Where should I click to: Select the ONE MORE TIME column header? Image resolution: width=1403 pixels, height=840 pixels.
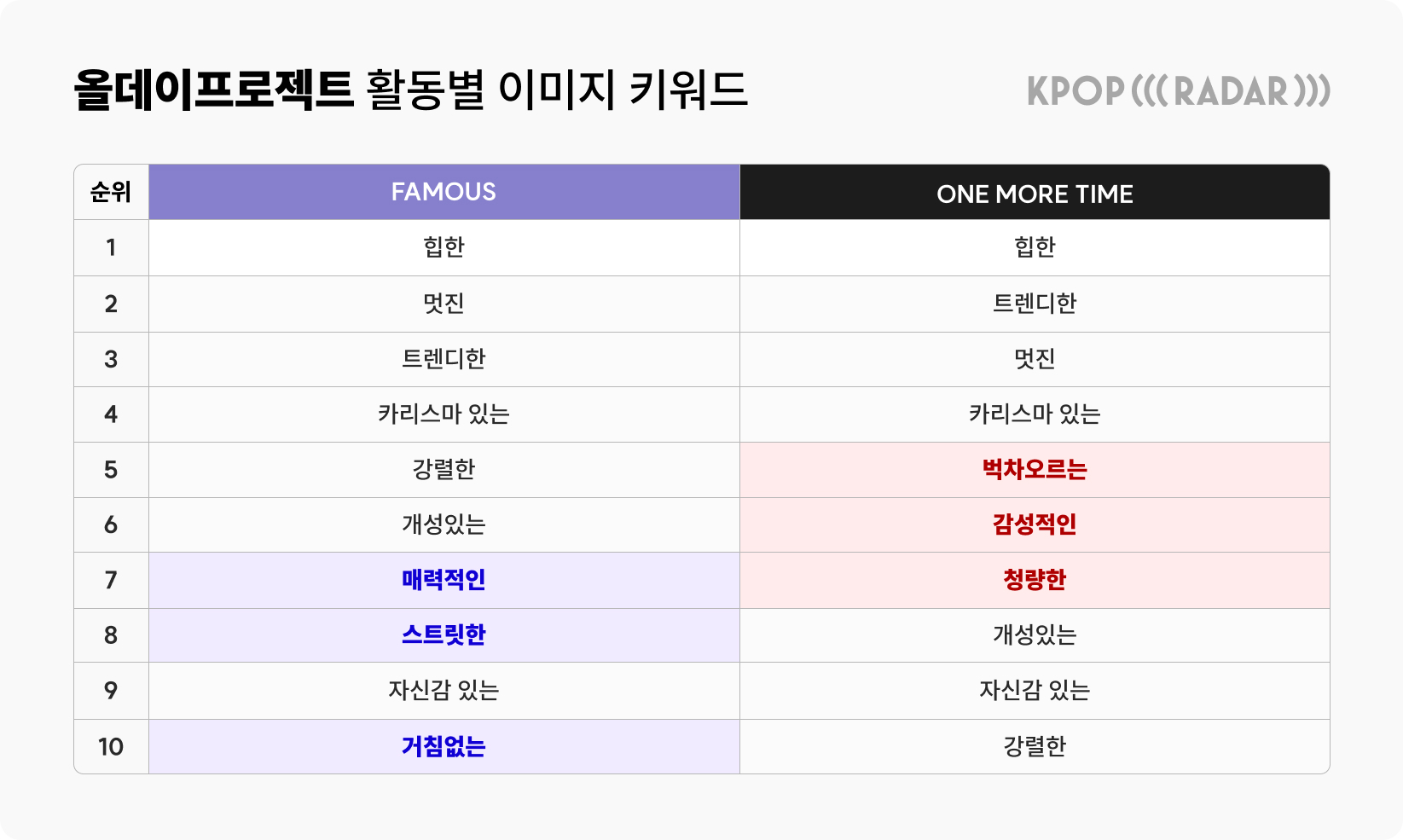pos(1035,194)
